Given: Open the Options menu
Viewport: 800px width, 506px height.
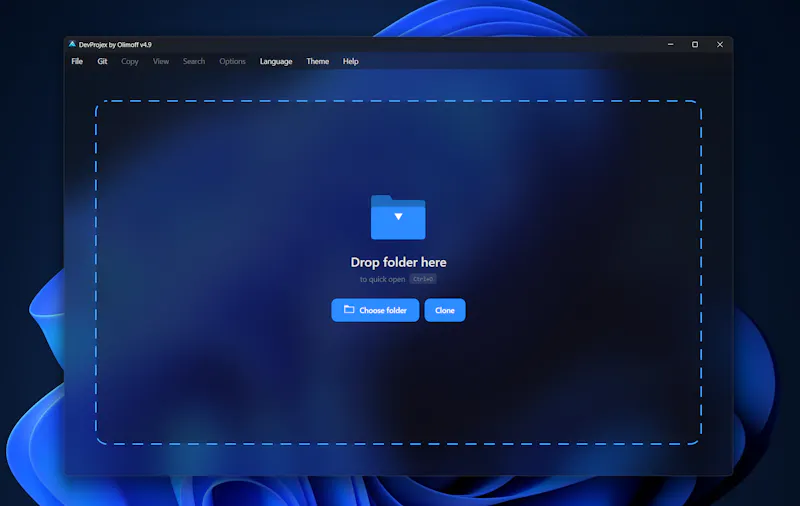Looking at the screenshot, I should (232, 61).
